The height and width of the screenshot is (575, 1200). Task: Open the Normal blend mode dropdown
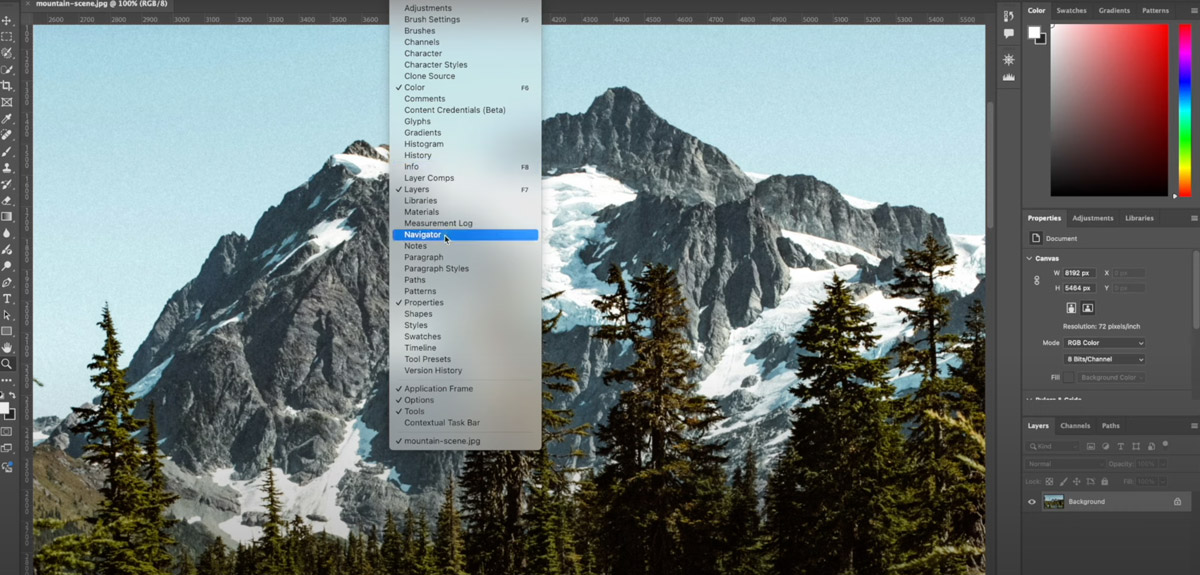[1065, 464]
